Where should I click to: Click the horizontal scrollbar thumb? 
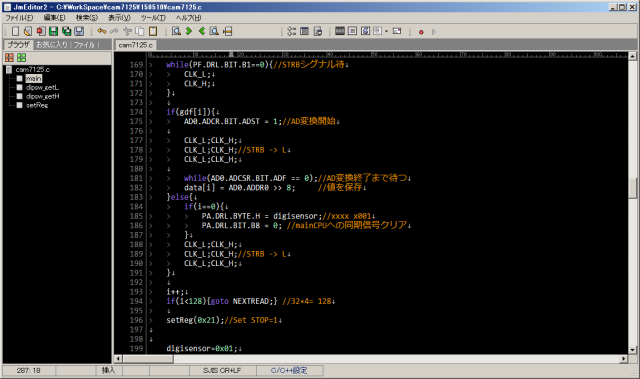[148, 359]
